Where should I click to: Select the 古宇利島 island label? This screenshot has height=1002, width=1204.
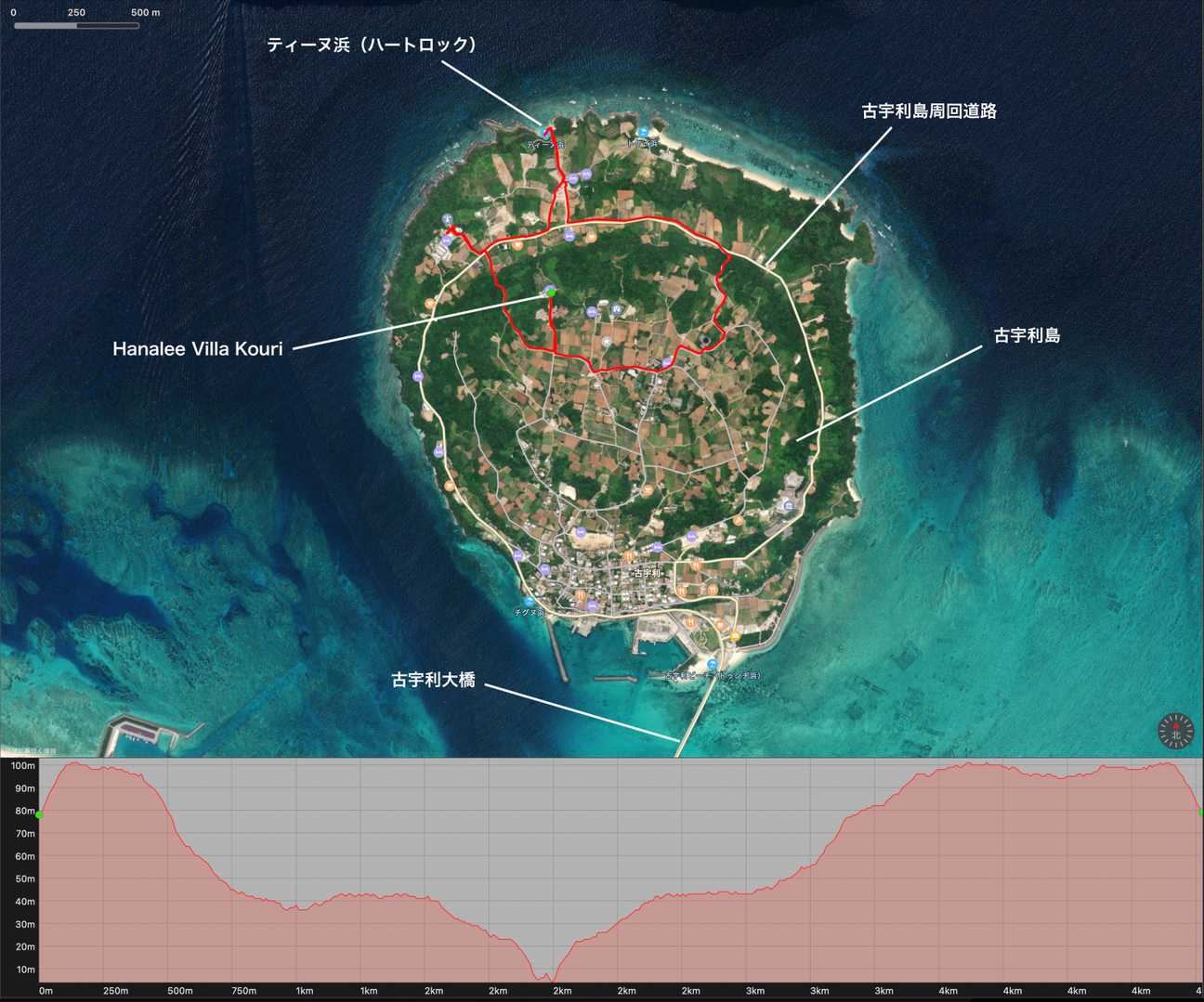click(1027, 336)
